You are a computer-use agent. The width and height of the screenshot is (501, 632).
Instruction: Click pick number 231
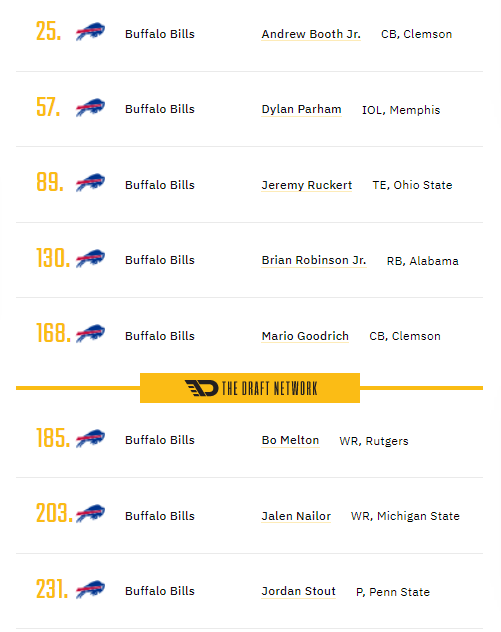coord(52,589)
